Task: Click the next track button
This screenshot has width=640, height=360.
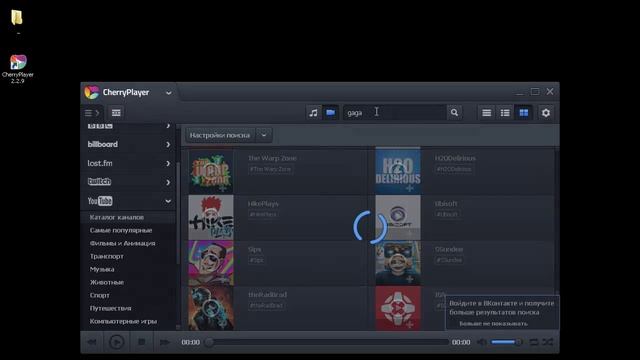Action: pos(164,342)
